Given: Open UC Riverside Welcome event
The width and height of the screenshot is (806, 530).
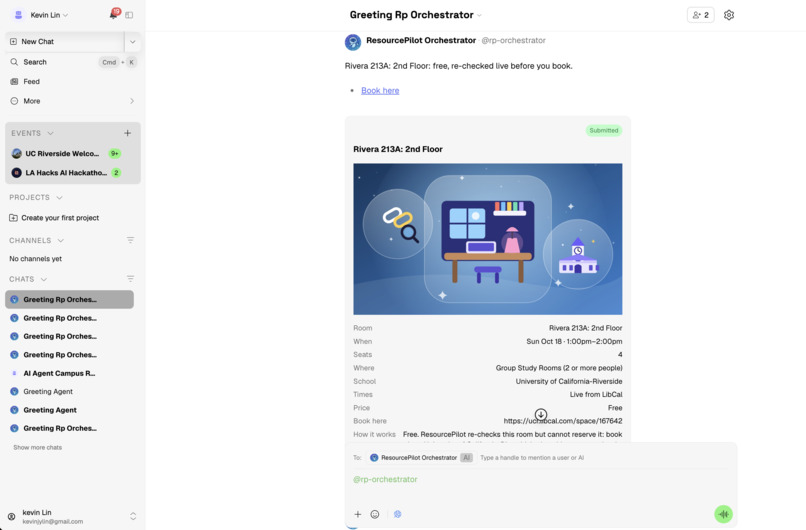Looking at the screenshot, I should (72, 153).
